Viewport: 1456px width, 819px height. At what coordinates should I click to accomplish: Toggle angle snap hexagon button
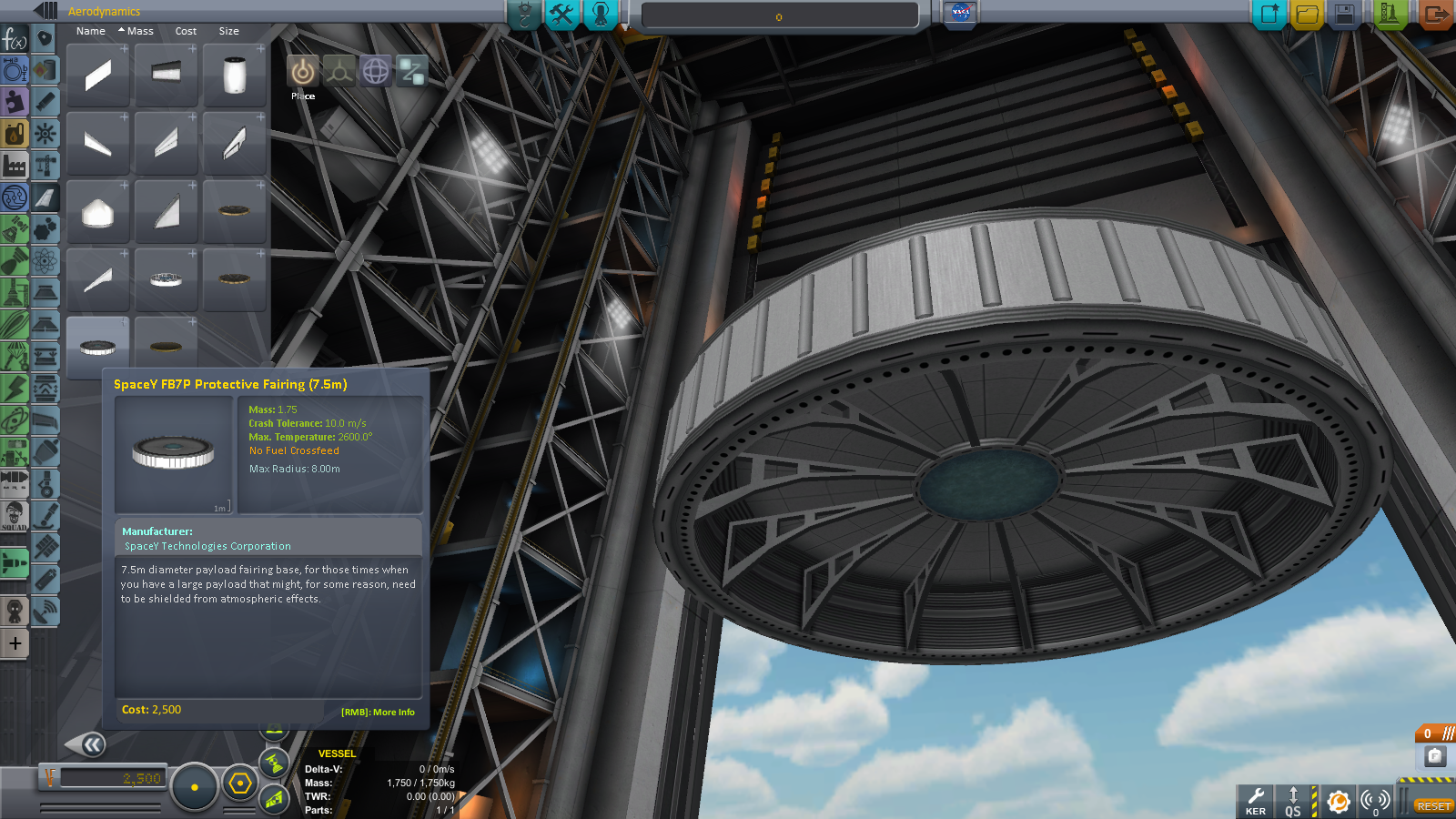click(240, 783)
